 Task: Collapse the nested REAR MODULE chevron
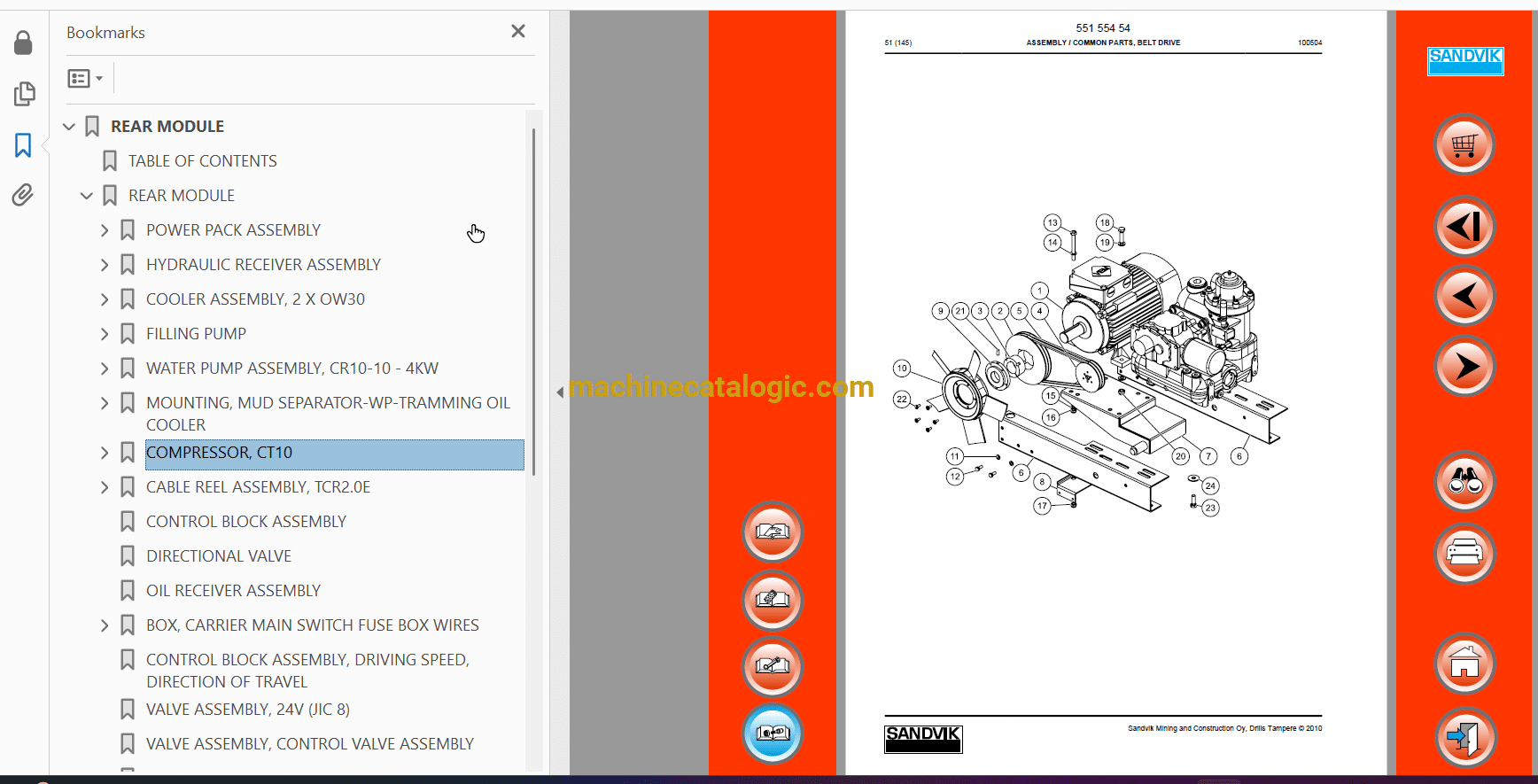coord(87,196)
